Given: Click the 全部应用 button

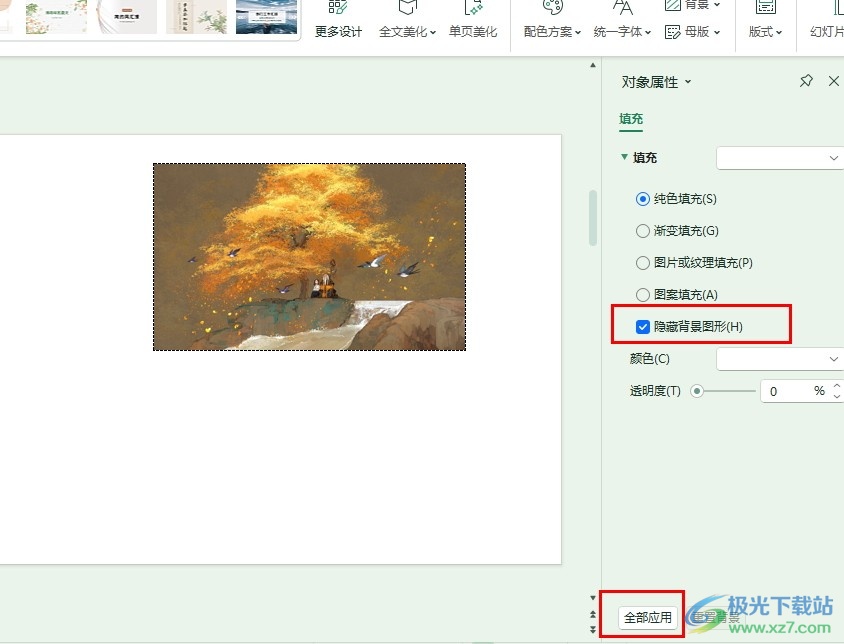Looking at the screenshot, I should [x=648, y=617].
